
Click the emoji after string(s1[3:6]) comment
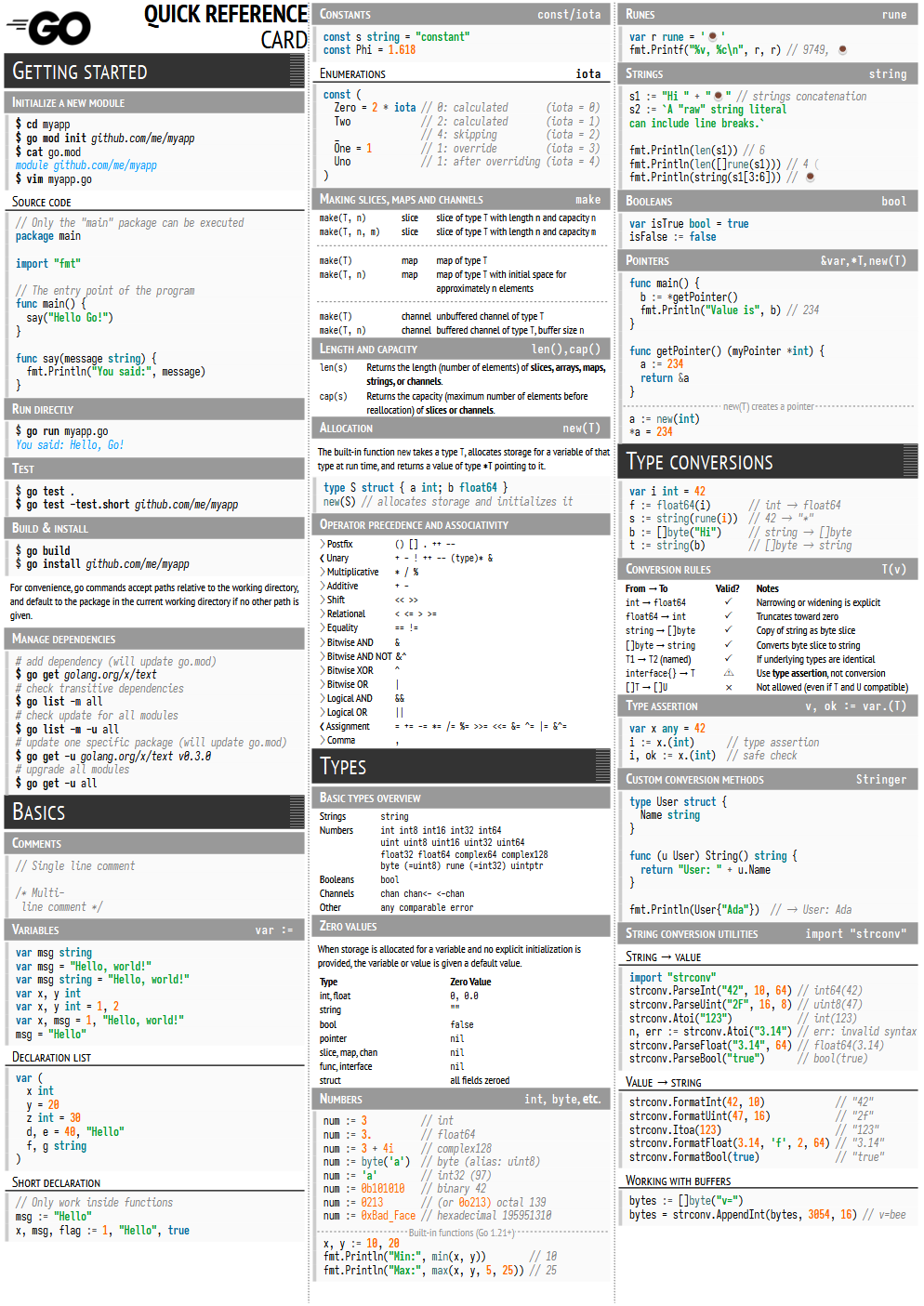pyautogui.click(x=810, y=177)
